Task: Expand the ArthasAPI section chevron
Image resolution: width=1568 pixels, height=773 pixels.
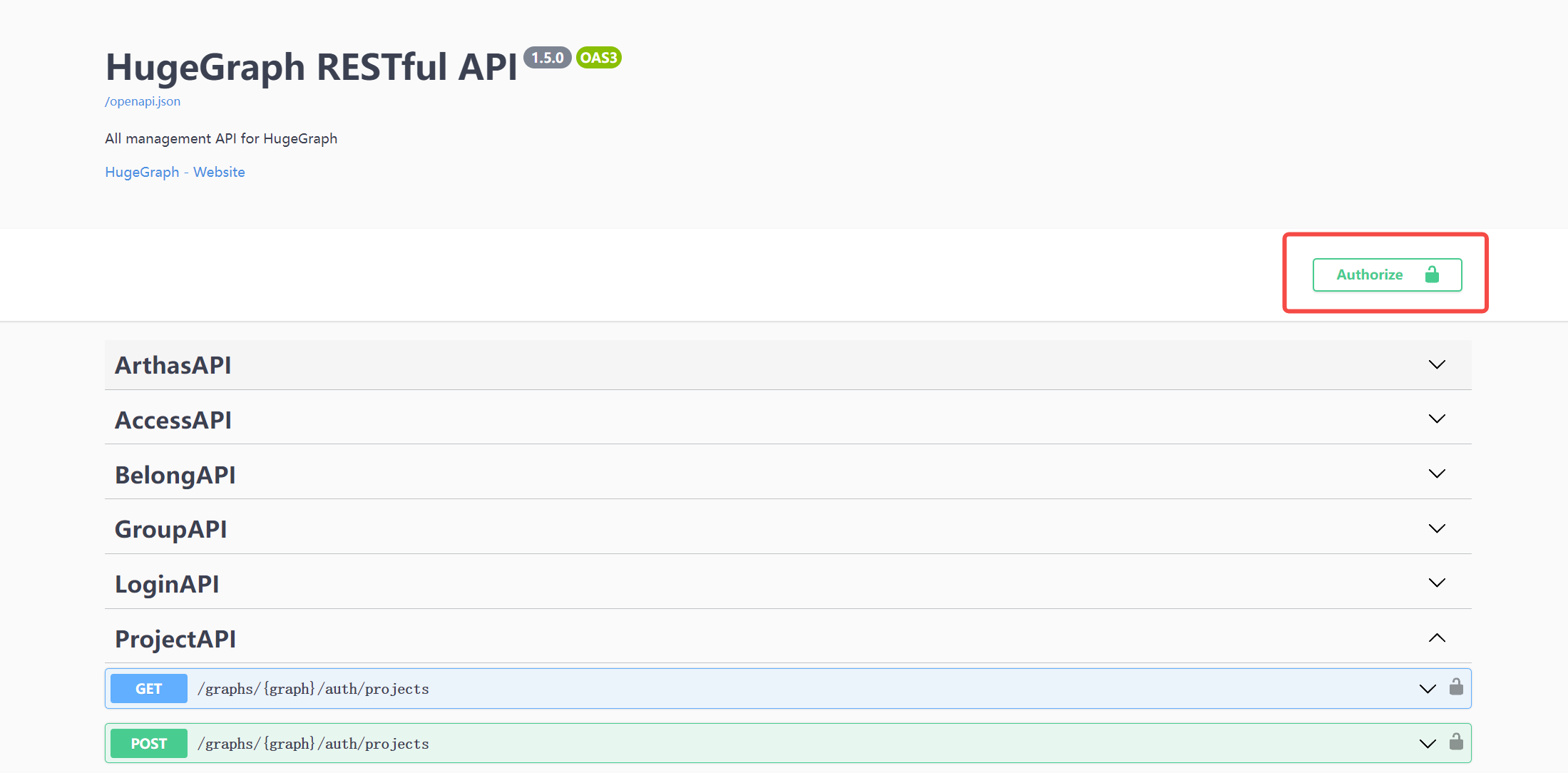Action: [x=1437, y=364]
